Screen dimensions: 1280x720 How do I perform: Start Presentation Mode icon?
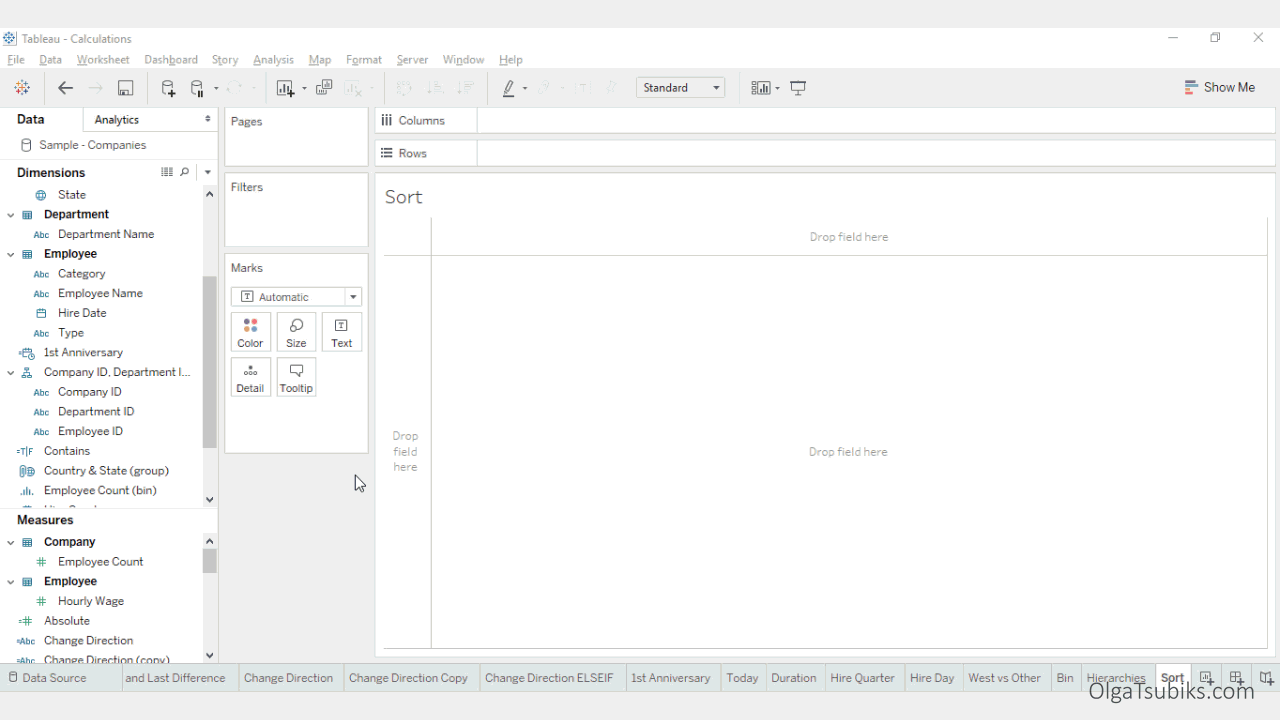click(x=798, y=88)
